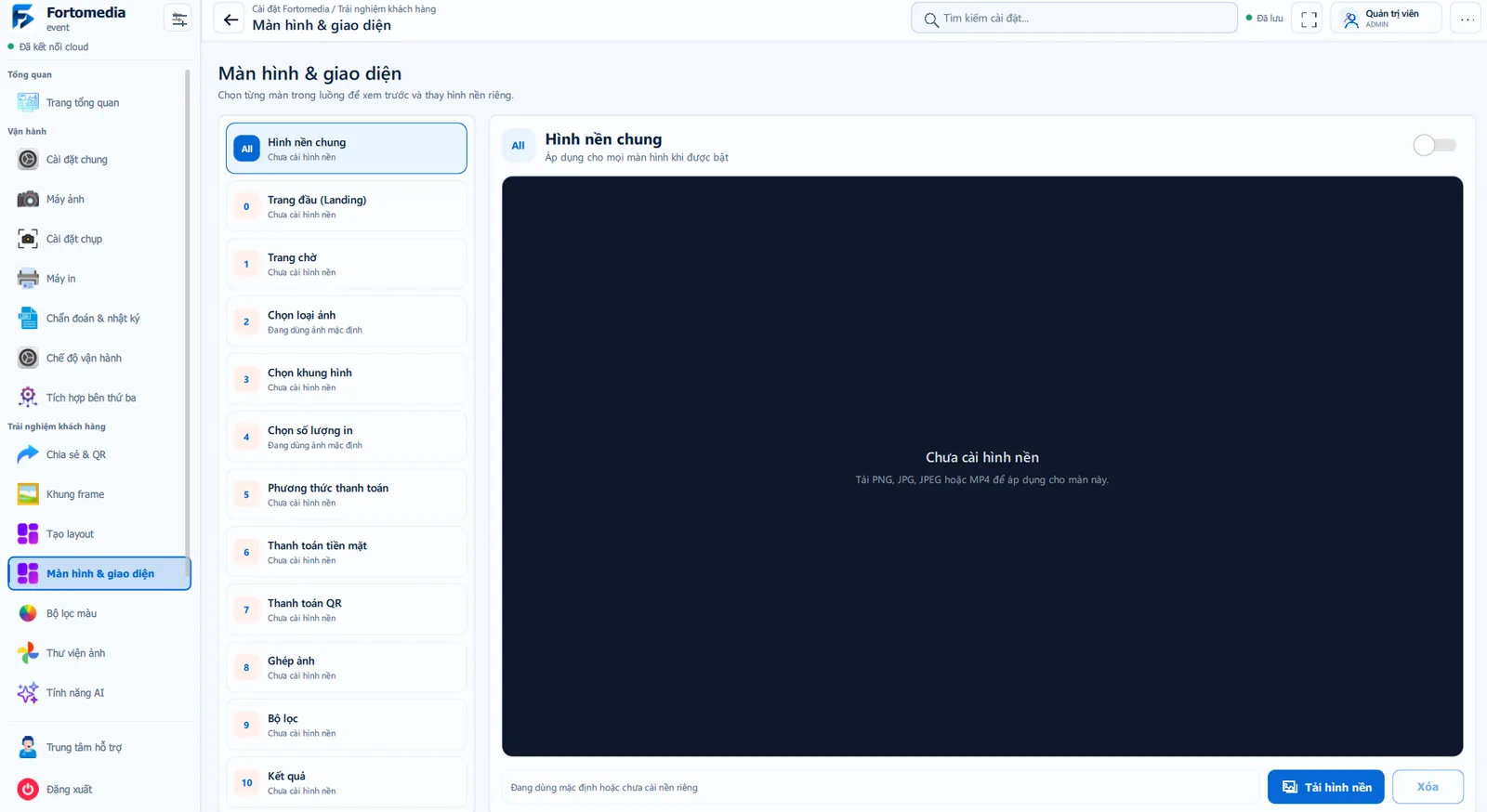The width and height of the screenshot is (1487, 812).
Task: Open the Quản trị viên account menu
Action: pos(1386,19)
